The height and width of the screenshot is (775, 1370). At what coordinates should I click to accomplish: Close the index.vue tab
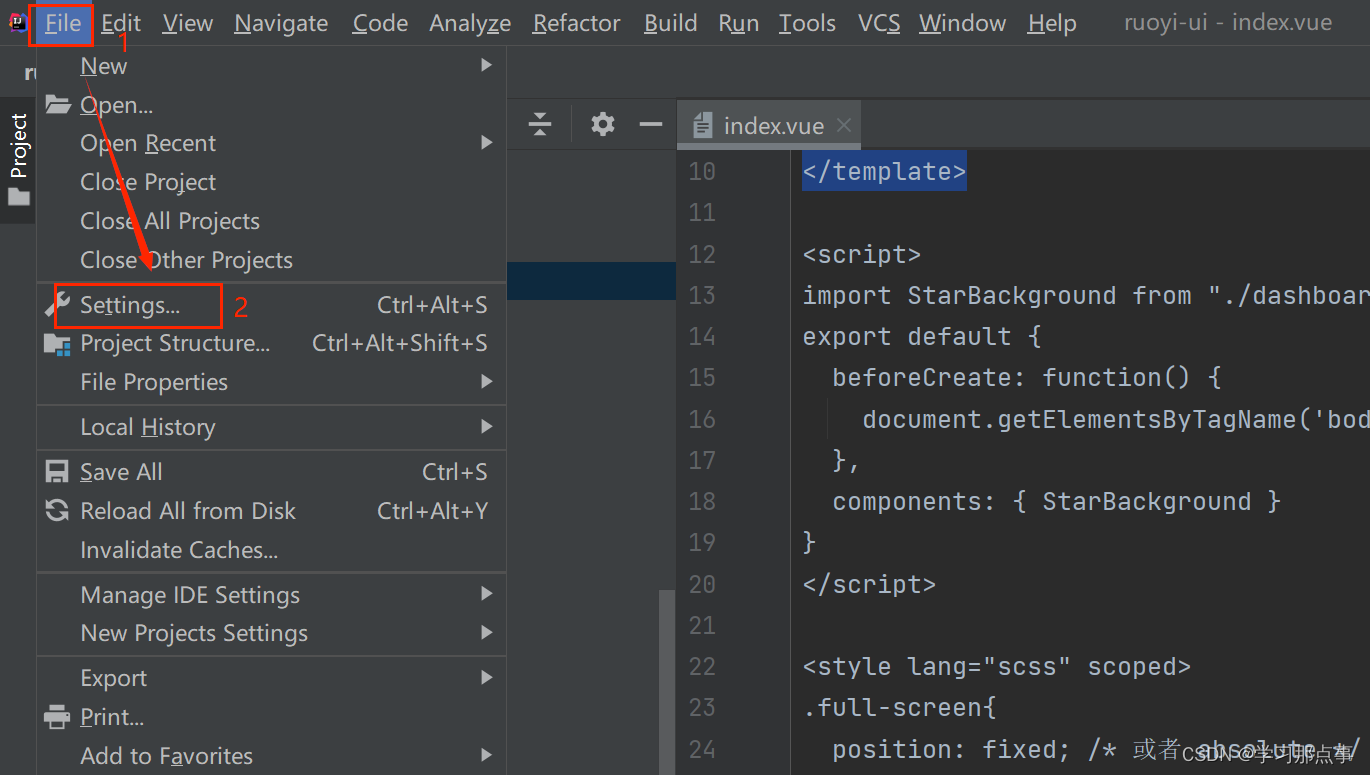(x=844, y=125)
